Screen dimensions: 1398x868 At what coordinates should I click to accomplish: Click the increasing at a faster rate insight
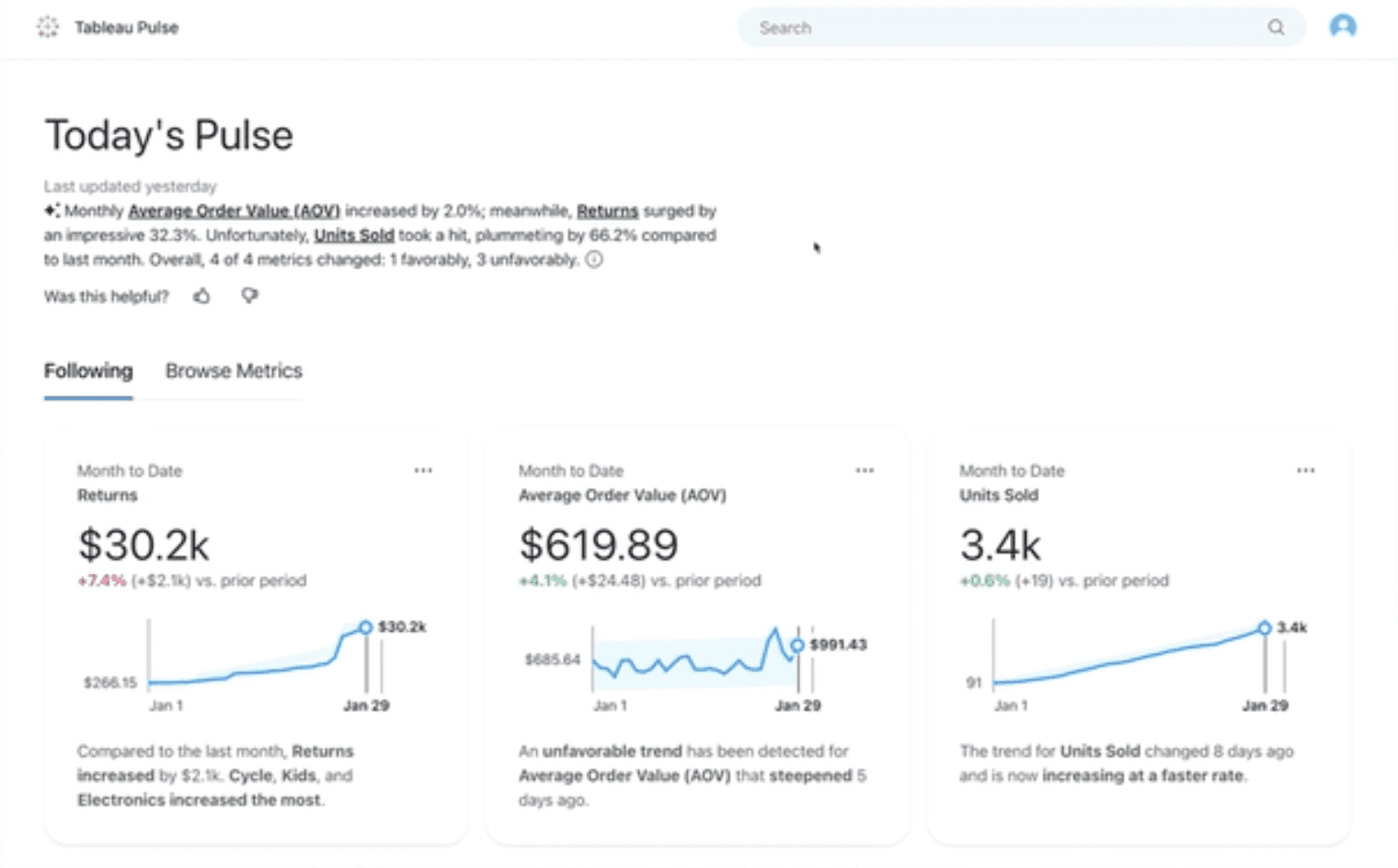pyautogui.click(x=1127, y=764)
